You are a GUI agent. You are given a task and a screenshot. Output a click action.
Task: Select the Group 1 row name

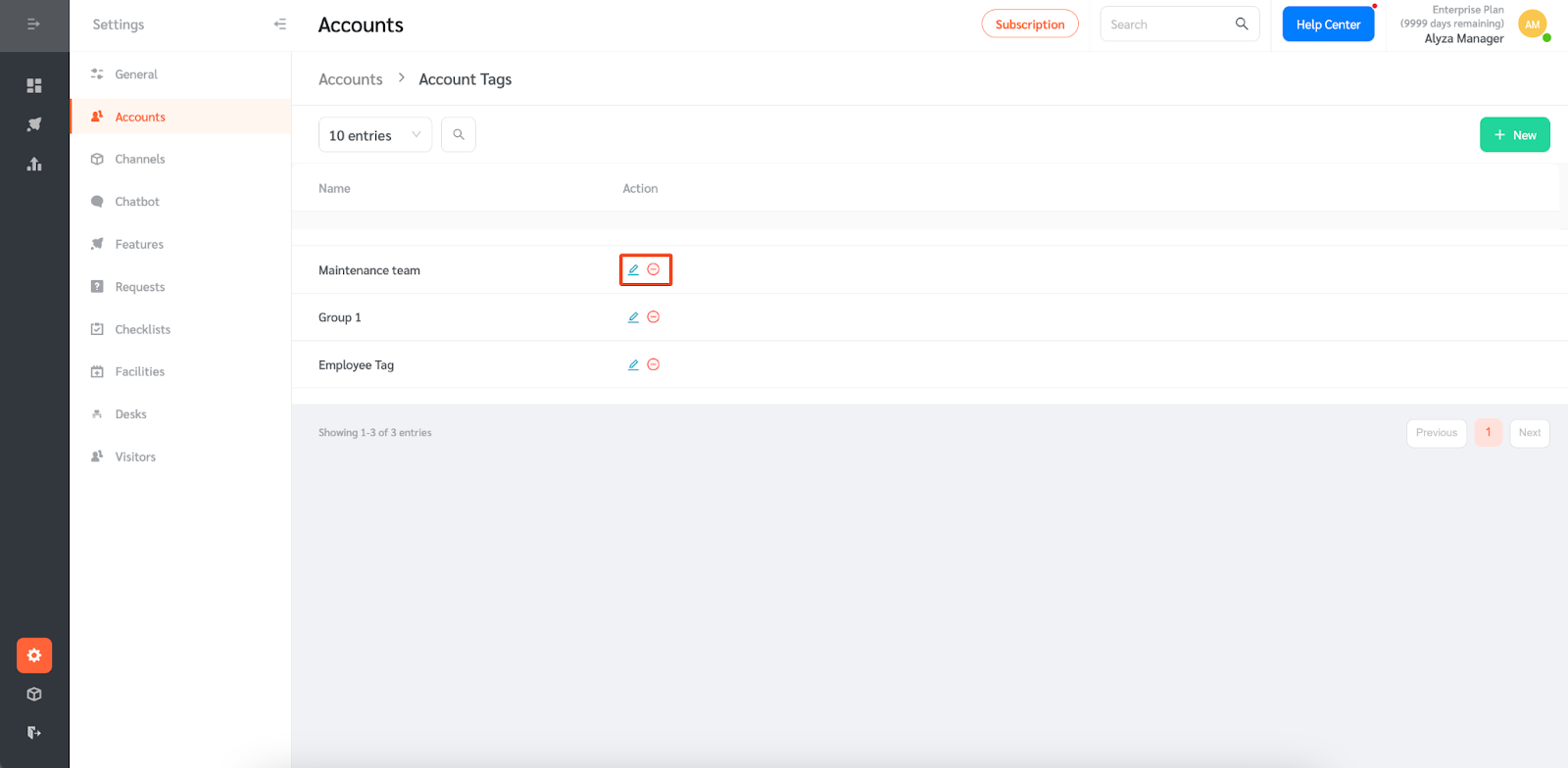click(340, 317)
